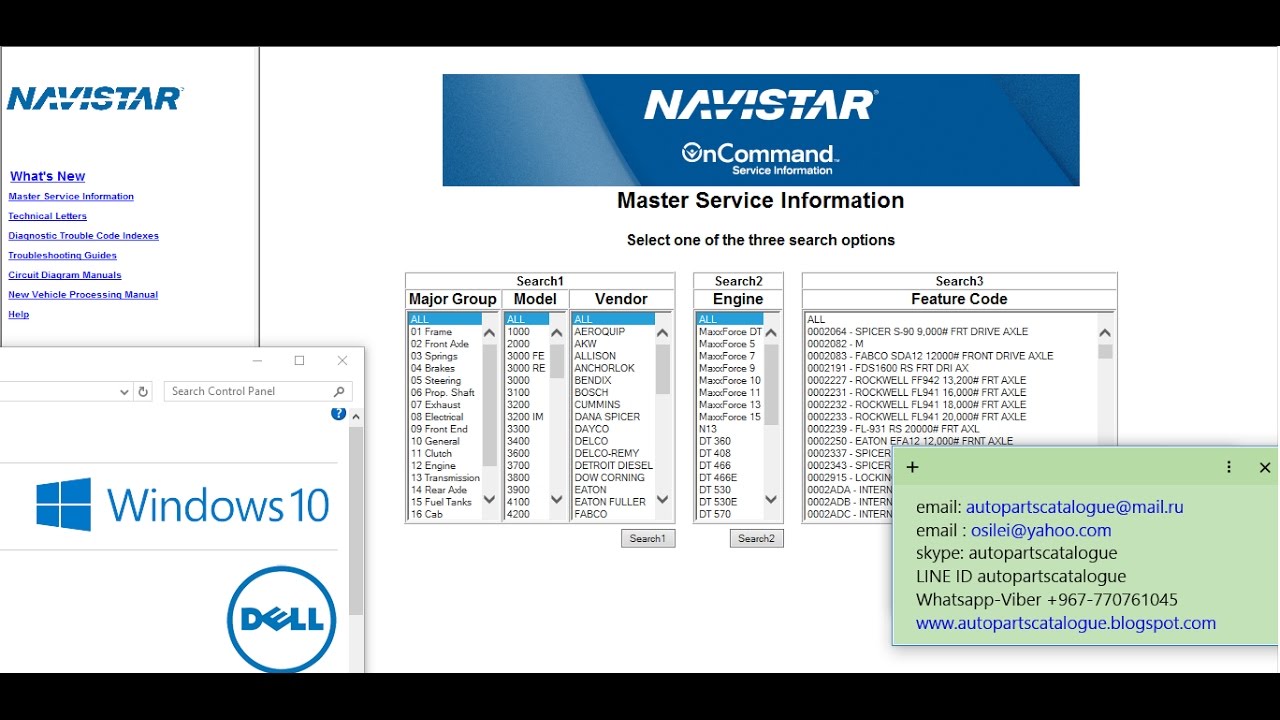Open the Help link in sidebar
Screen dimensions: 1280x720
click(x=19, y=314)
